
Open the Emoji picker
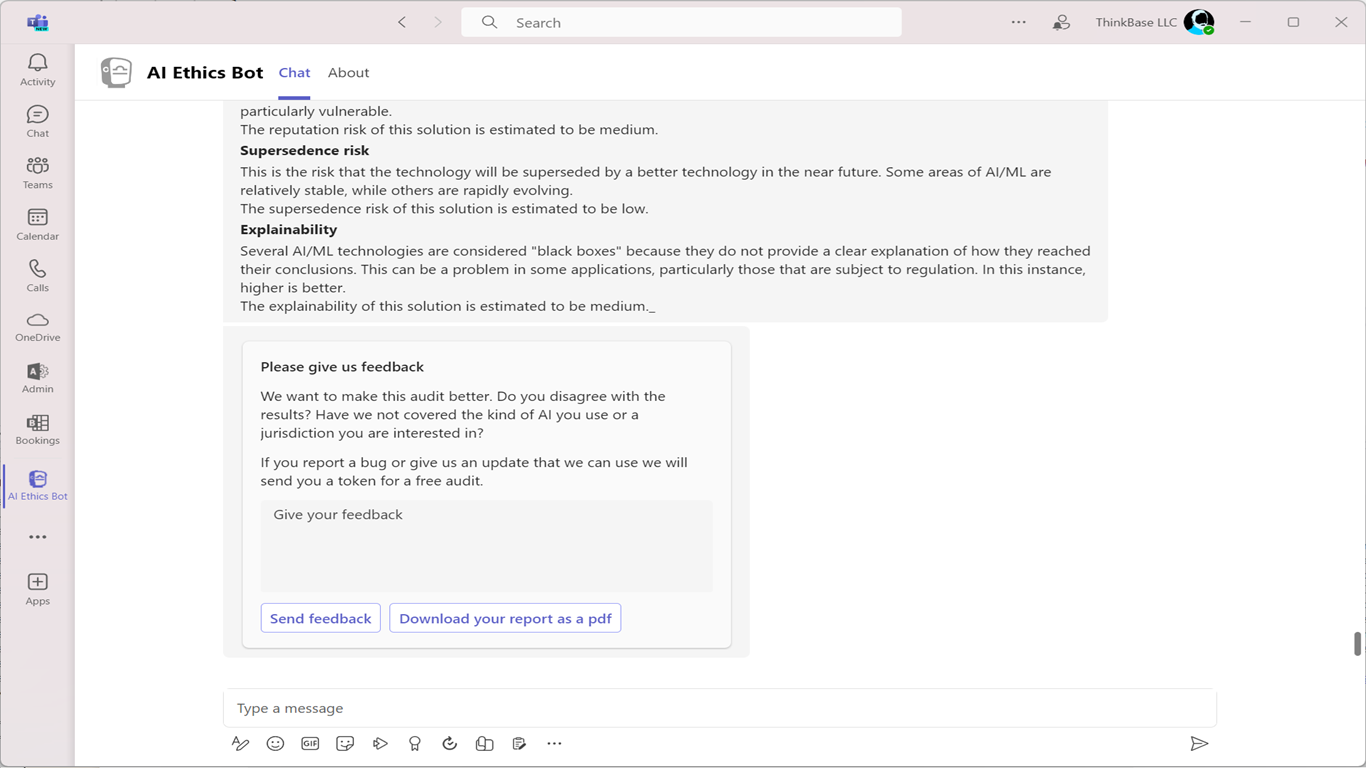(275, 743)
